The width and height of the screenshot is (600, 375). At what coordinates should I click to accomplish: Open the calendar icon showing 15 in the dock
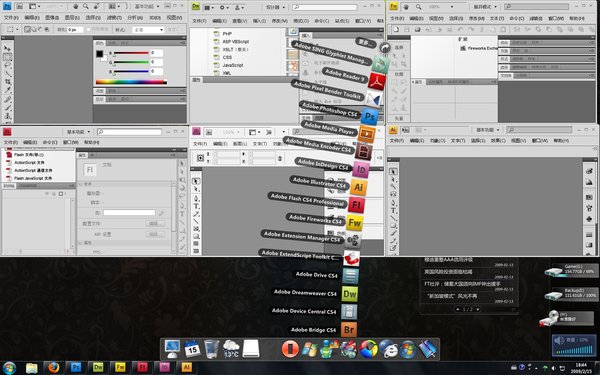(192, 349)
